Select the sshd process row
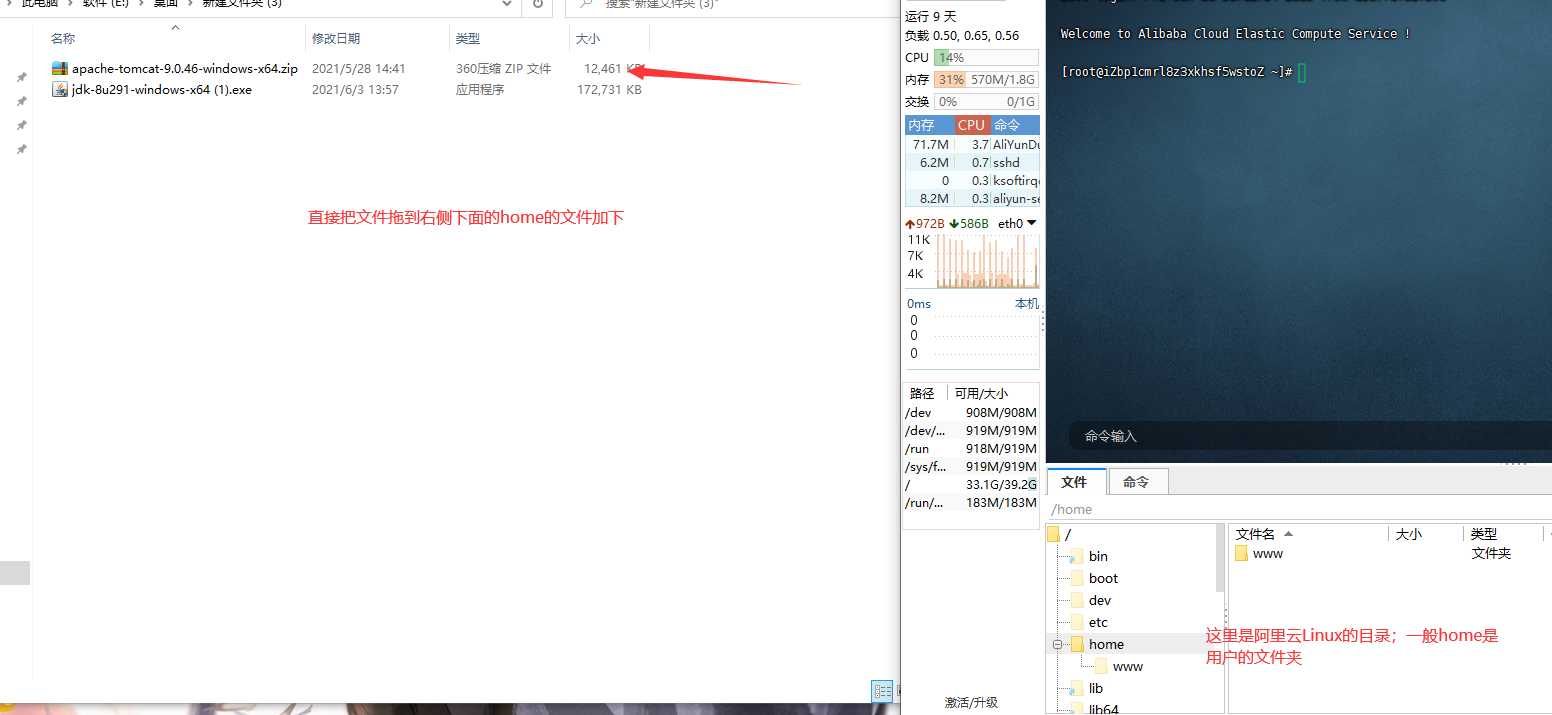Screen dimensions: 1552x715 coord(972,162)
